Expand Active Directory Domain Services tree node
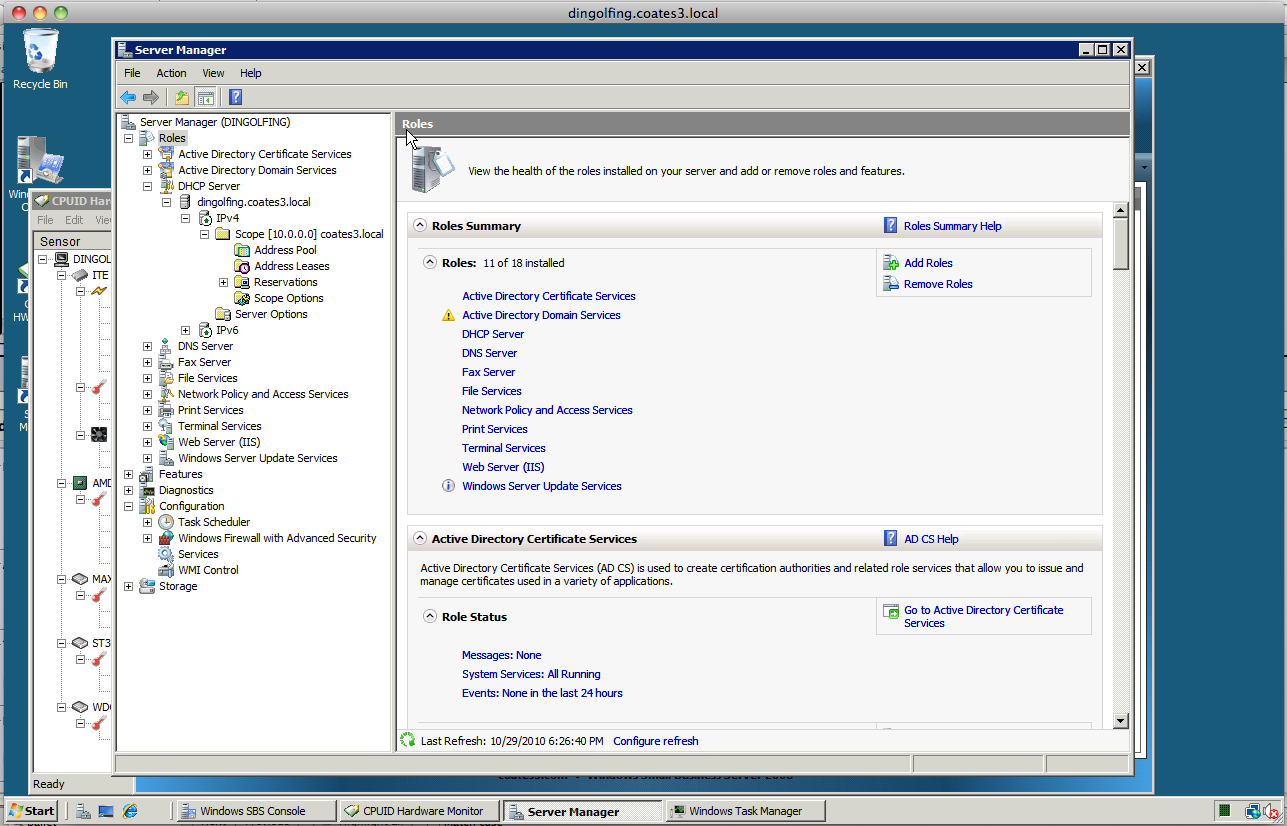This screenshot has width=1287, height=826. 147,170
